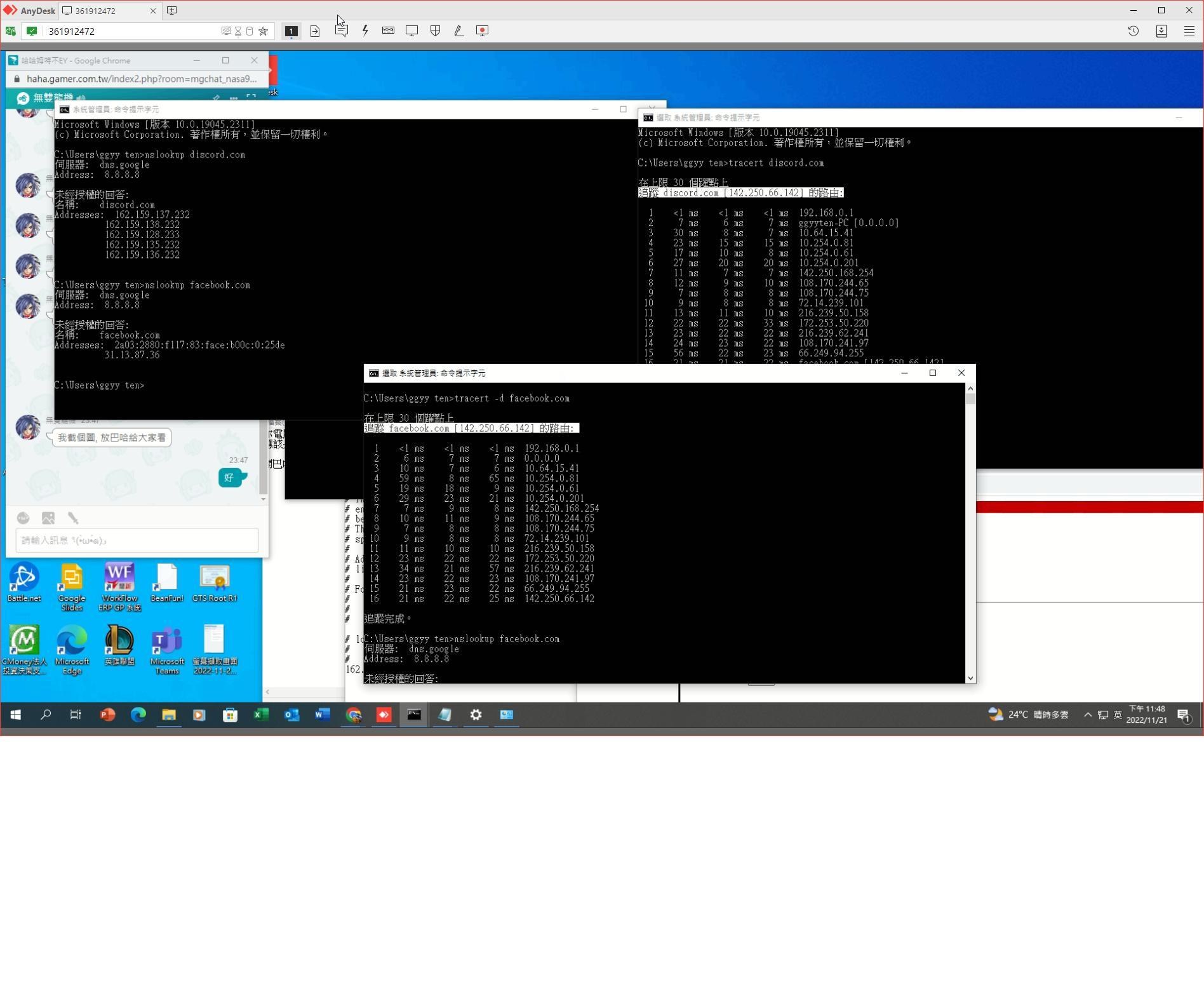Switch to Command Prompt in remote taskbar
Screen dimensions: 1204x1001
[414, 715]
